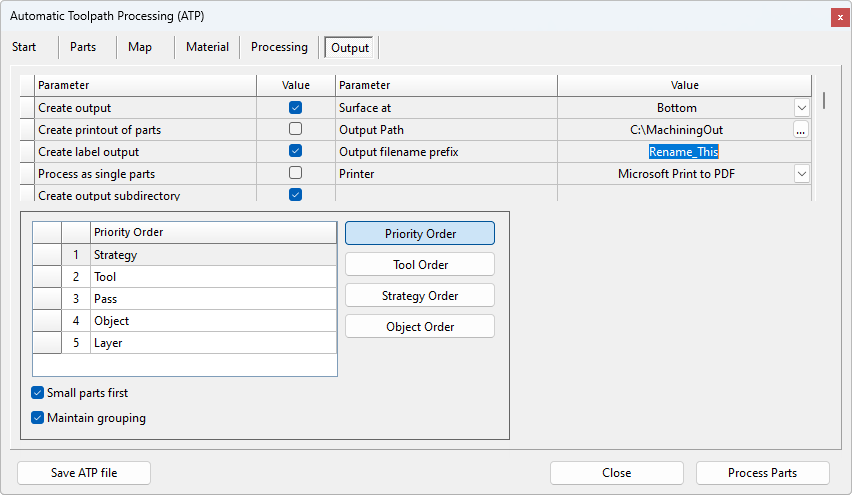Click the Output filename prefix field

tap(684, 152)
